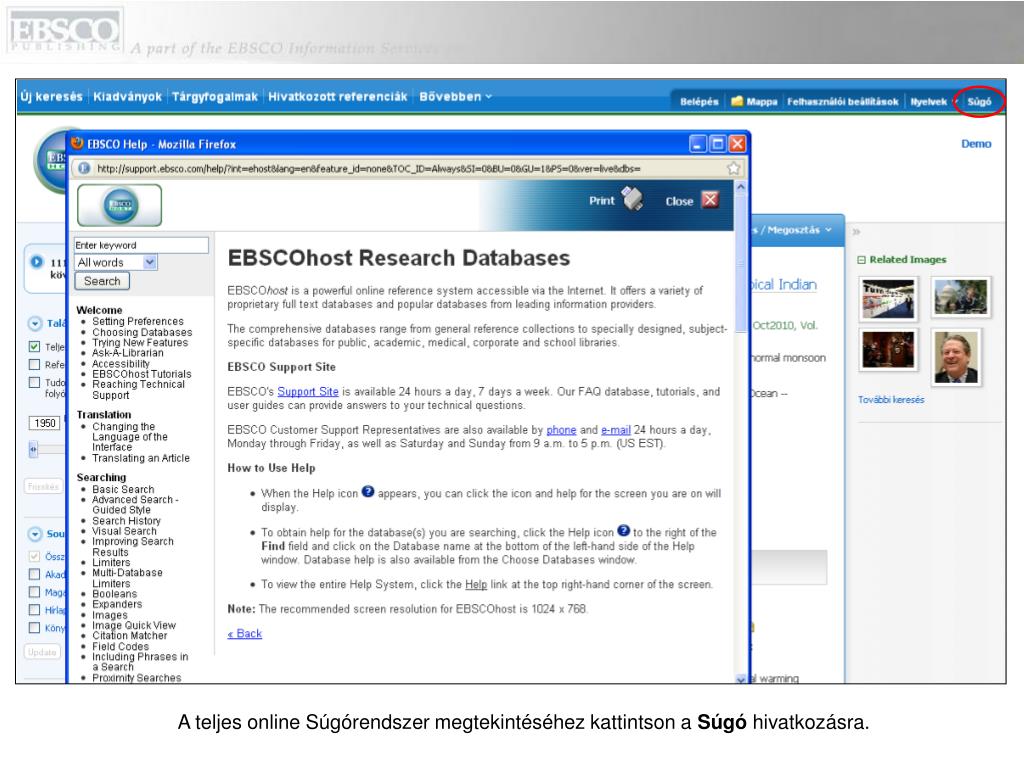The height and width of the screenshot is (768, 1024).
Task: Open Citation Matcher help topic
Action: (x=129, y=635)
